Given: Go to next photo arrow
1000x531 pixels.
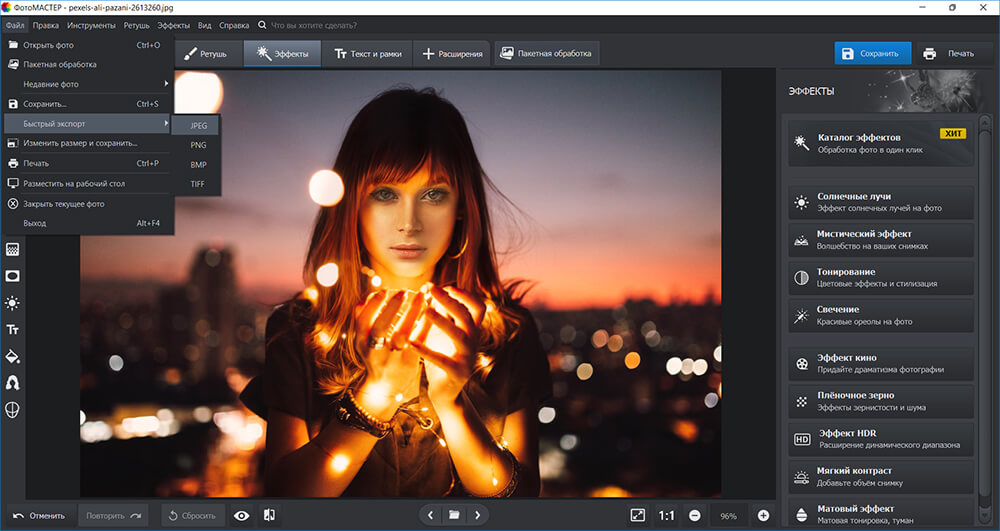Looking at the screenshot, I should (x=478, y=515).
